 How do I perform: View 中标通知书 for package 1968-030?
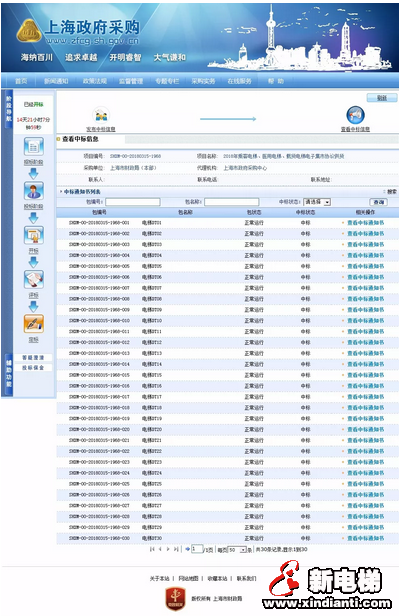365,538
